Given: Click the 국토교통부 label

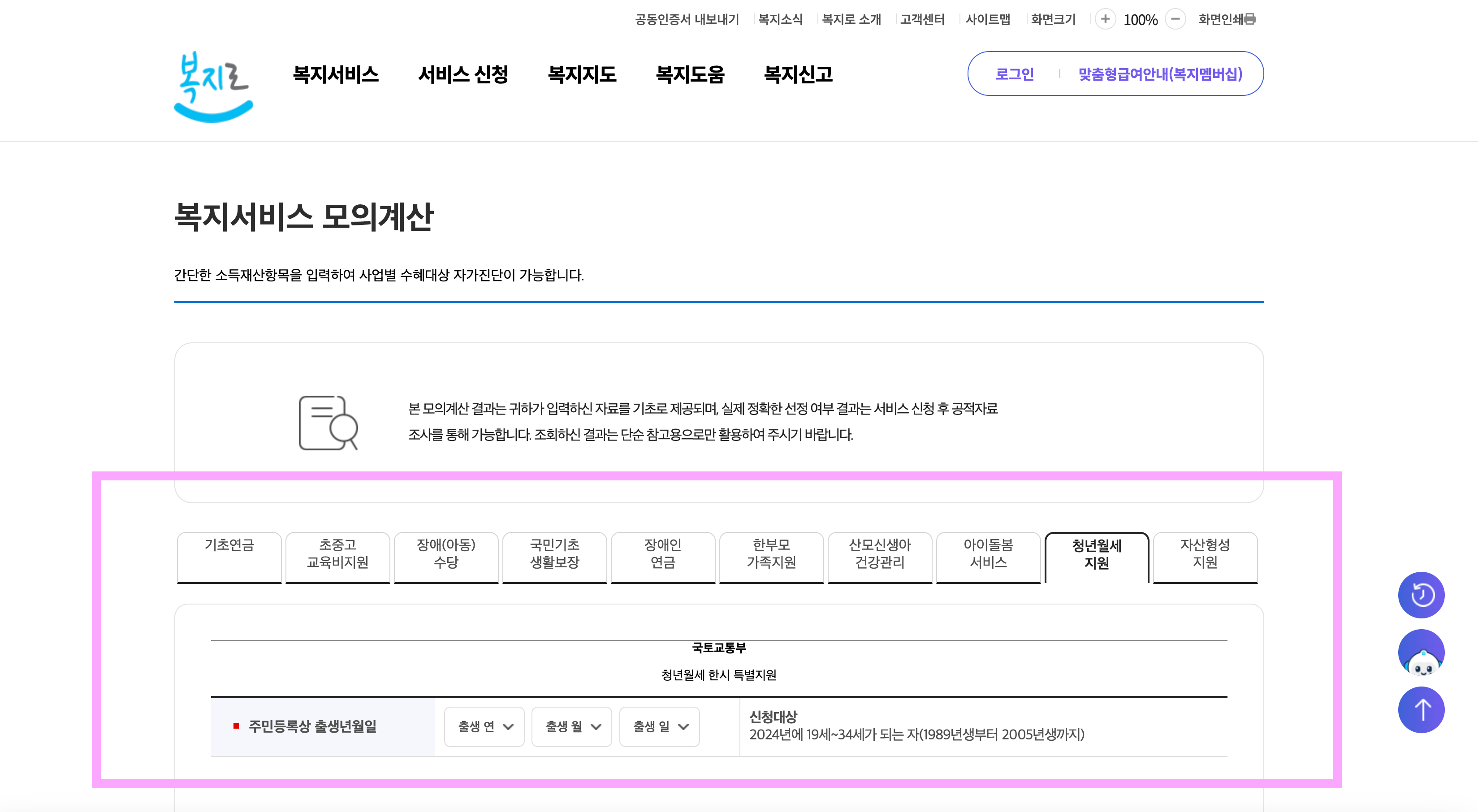Looking at the screenshot, I should [719, 648].
